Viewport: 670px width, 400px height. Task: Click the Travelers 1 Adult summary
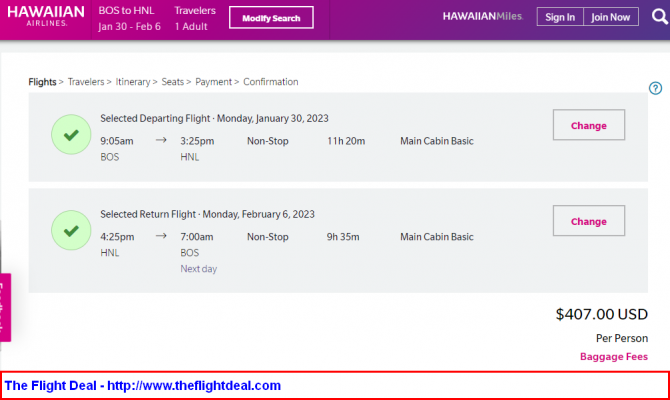[195, 18]
